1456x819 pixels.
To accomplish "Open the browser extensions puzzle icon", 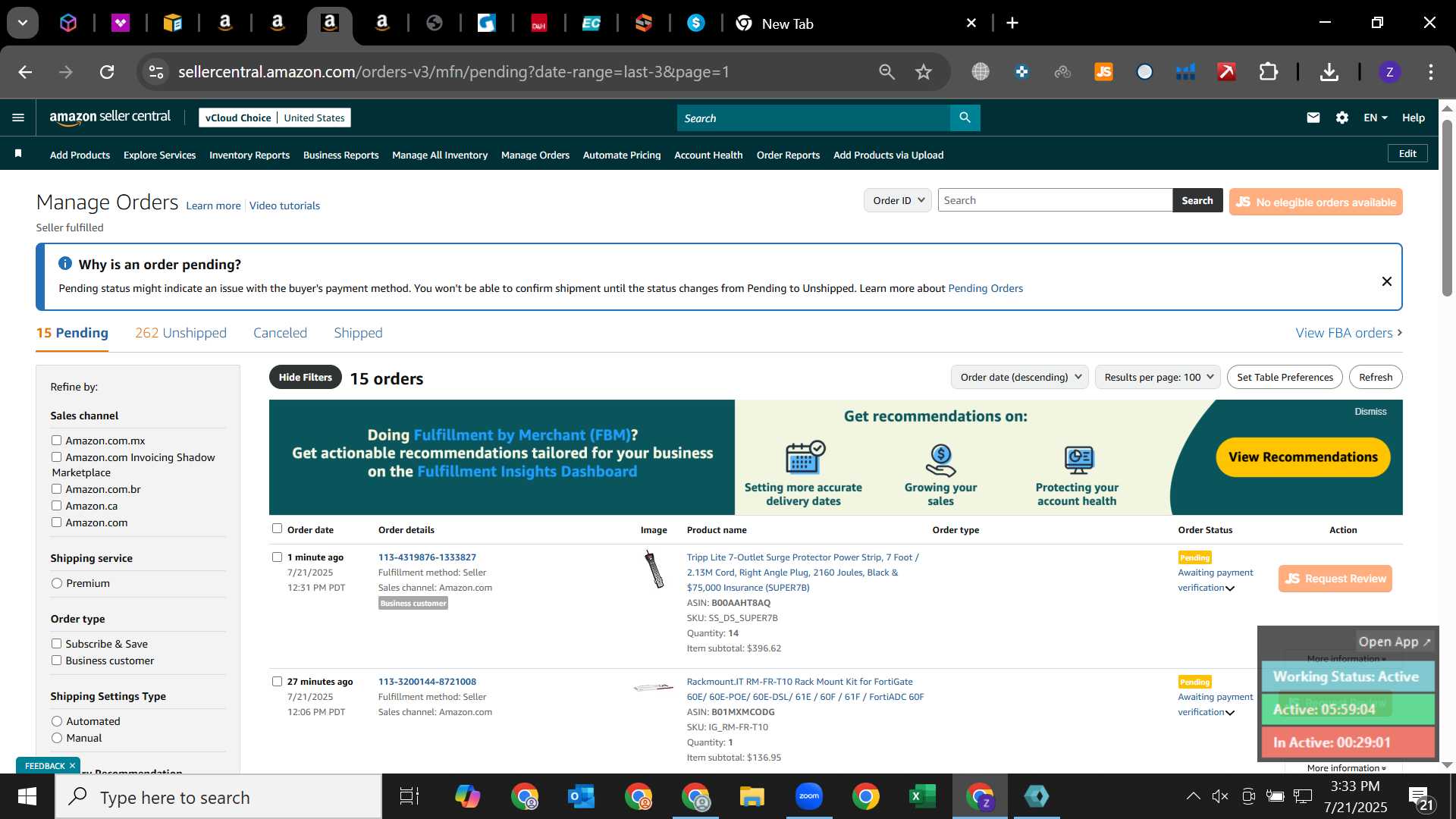I will click(x=1268, y=72).
